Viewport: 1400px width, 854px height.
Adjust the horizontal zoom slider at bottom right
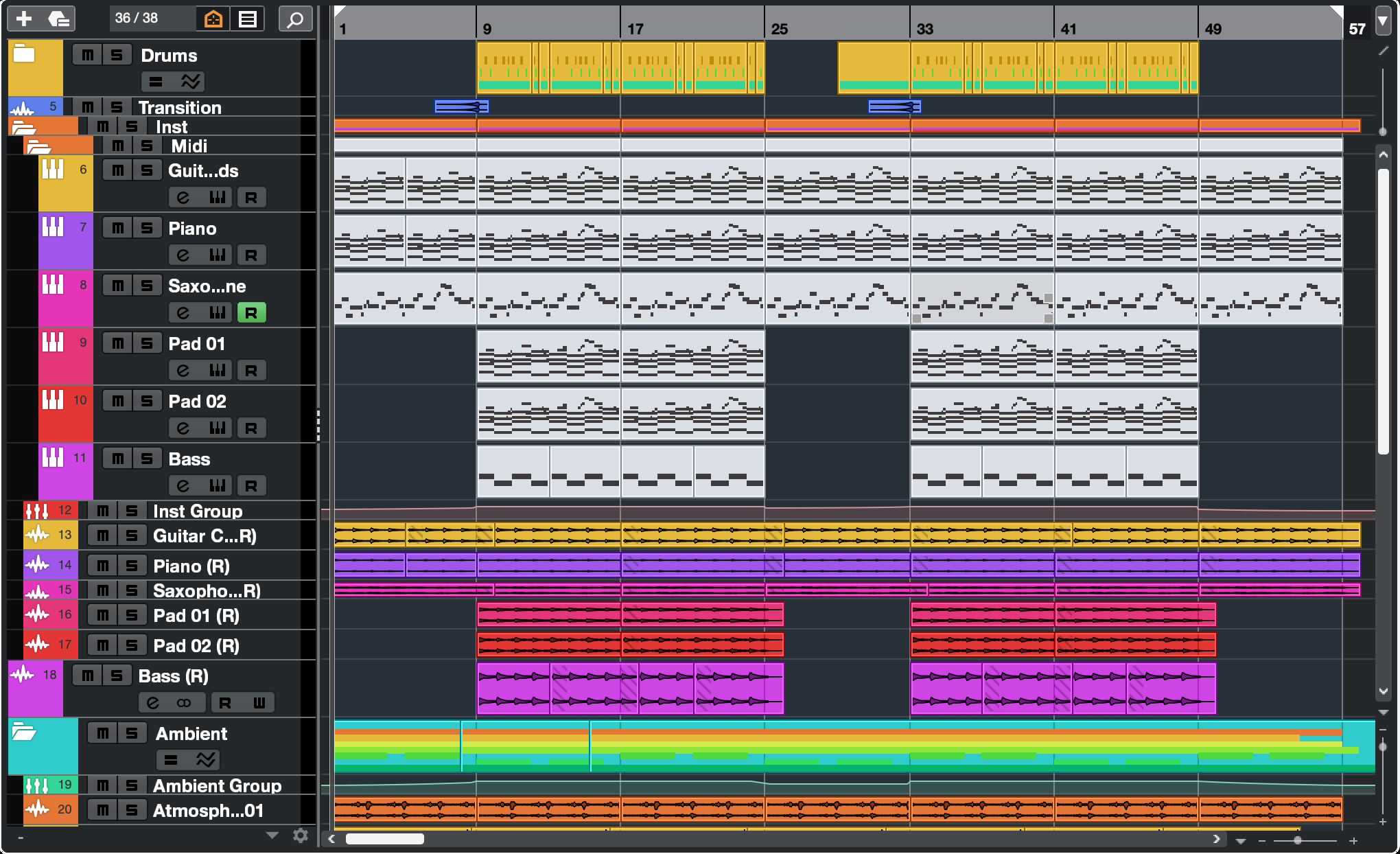tap(1297, 840)
